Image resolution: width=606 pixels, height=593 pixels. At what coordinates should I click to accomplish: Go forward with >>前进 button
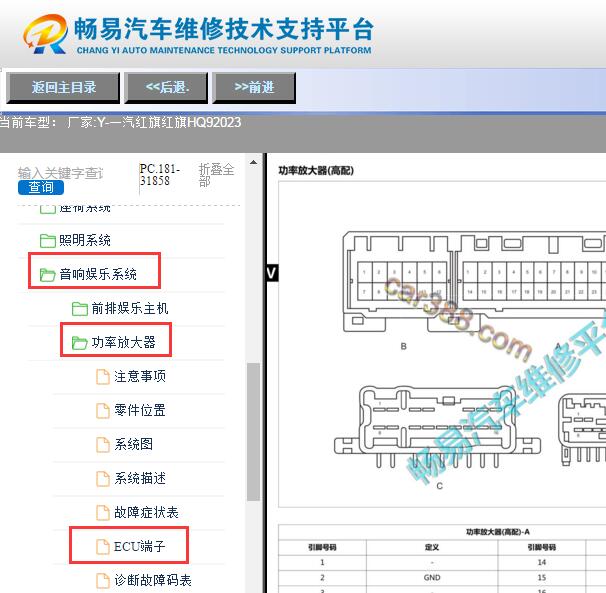point(254,87)
